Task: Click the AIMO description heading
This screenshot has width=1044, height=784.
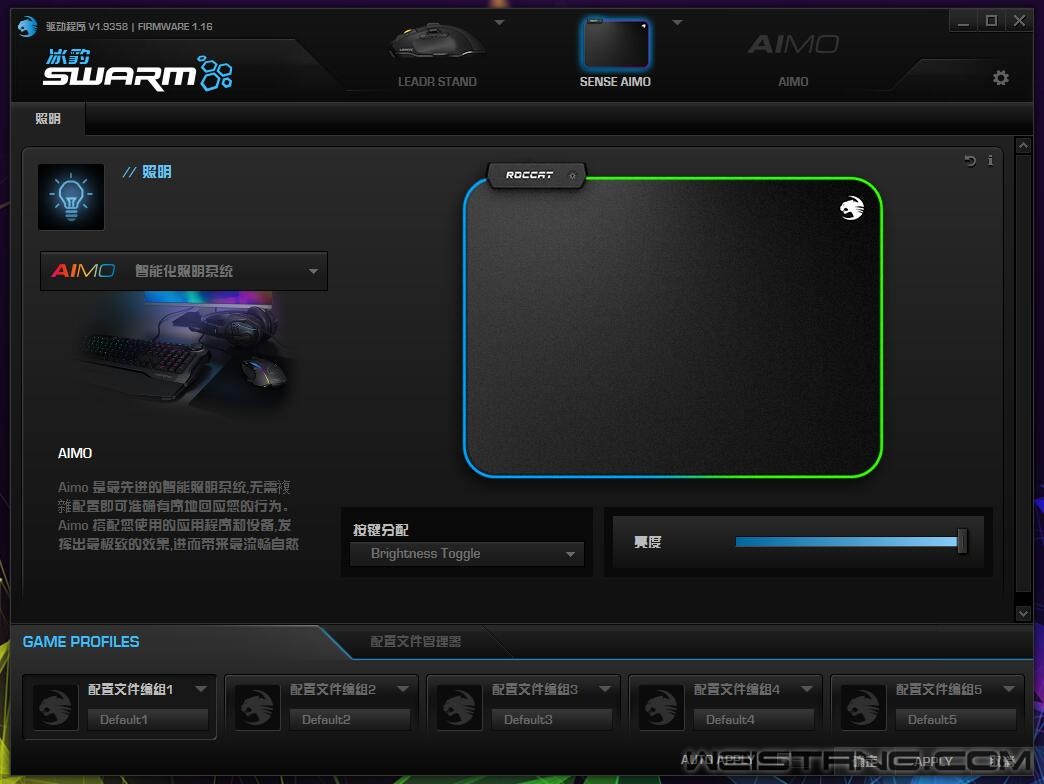Action: click(x=75, y=453)
